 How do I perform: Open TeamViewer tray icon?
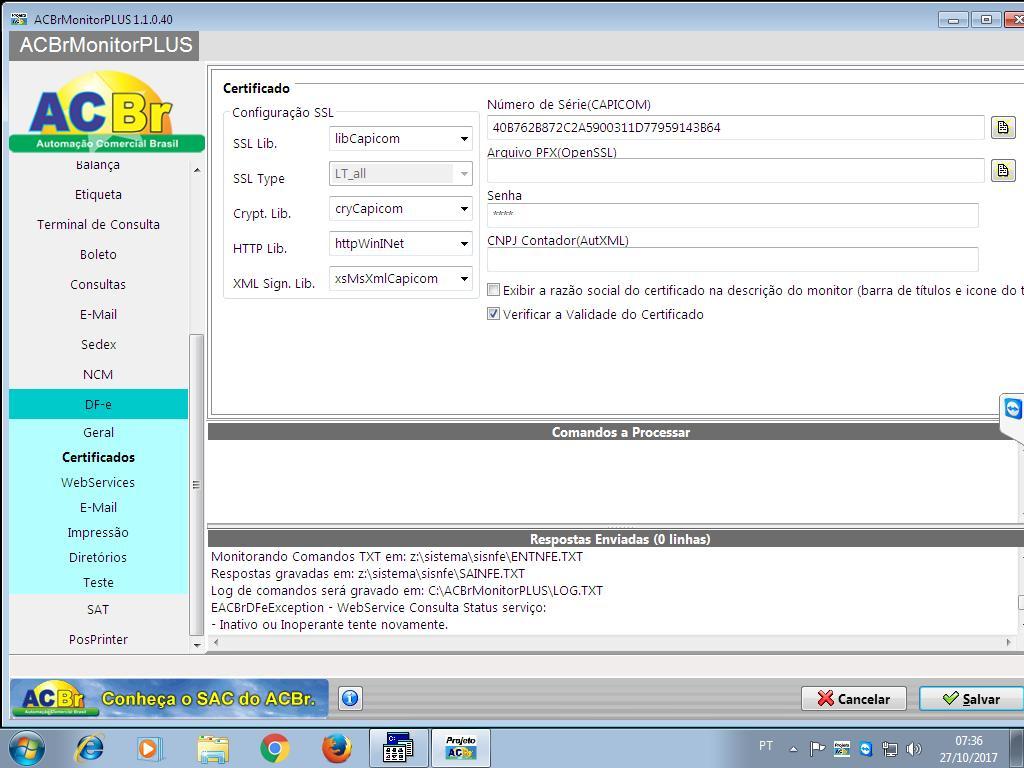coord(866,749)
